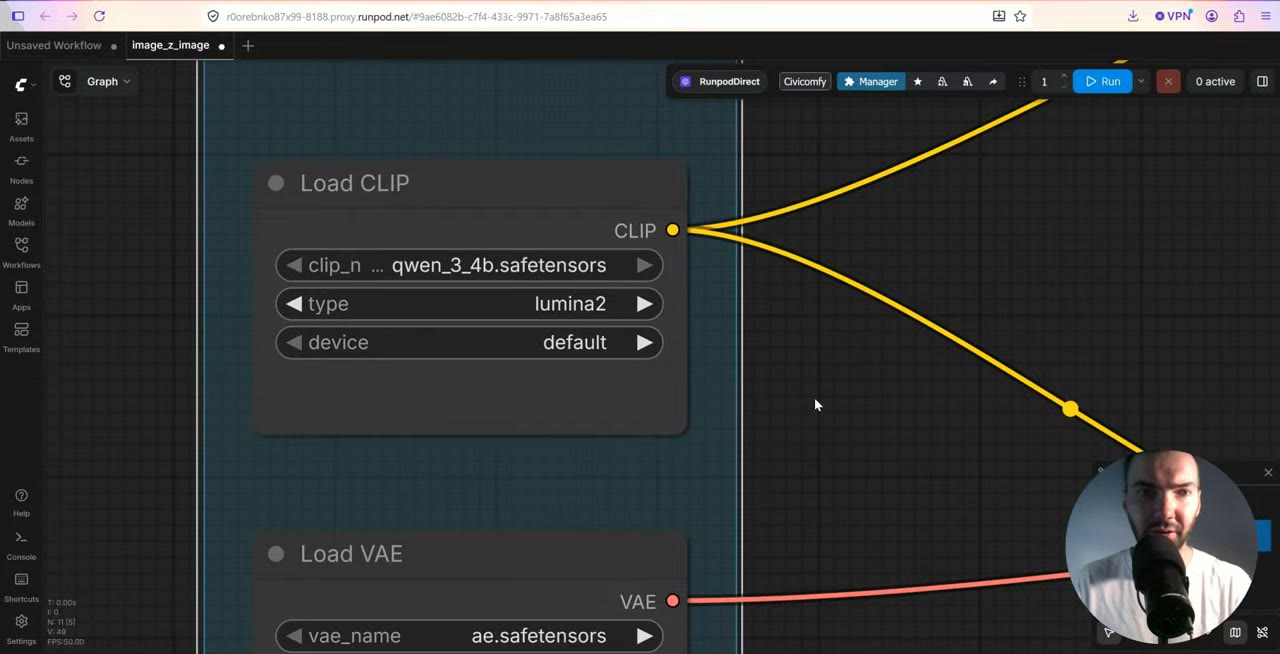Go back in browser history
1280x654 pixels.
[x=45, y=16]
